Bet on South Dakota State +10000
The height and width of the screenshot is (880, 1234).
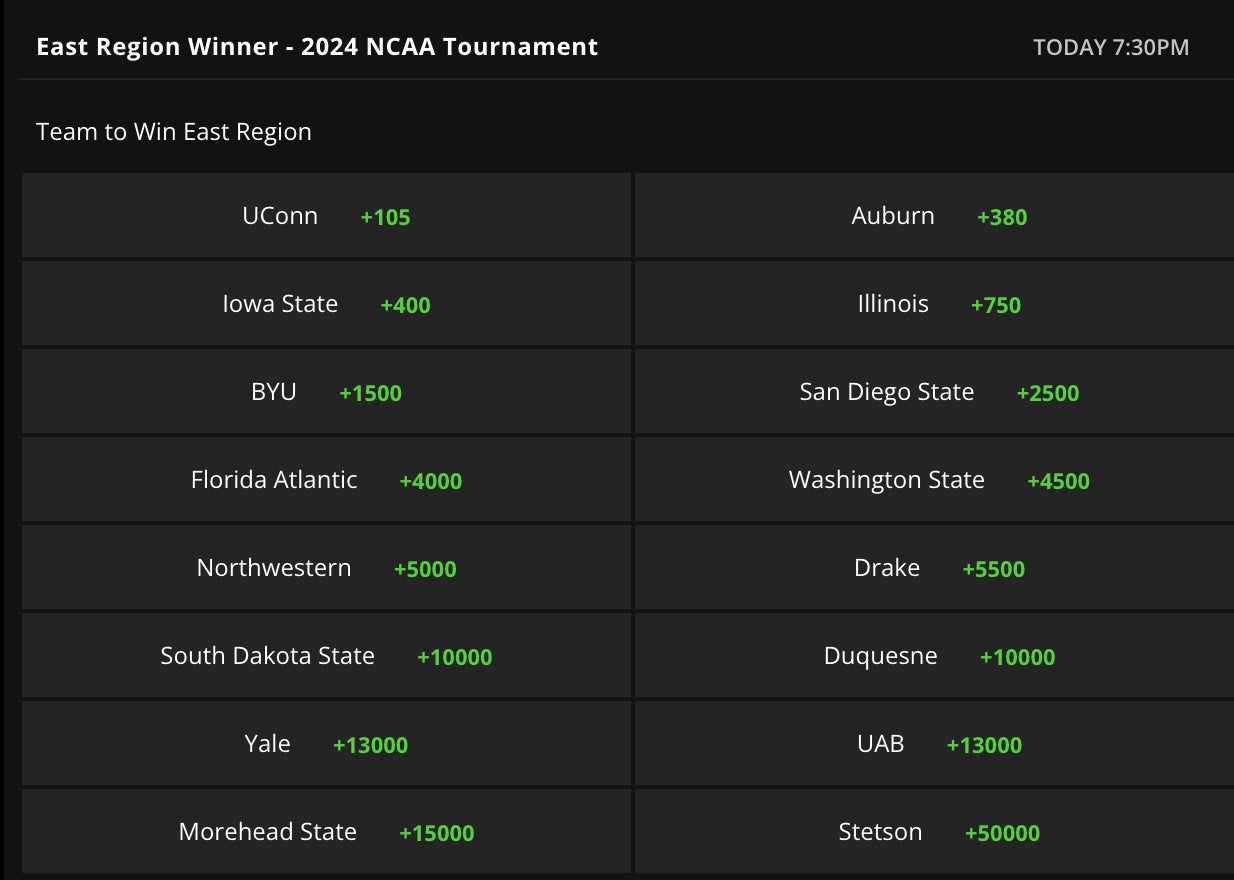coord(326,656)
